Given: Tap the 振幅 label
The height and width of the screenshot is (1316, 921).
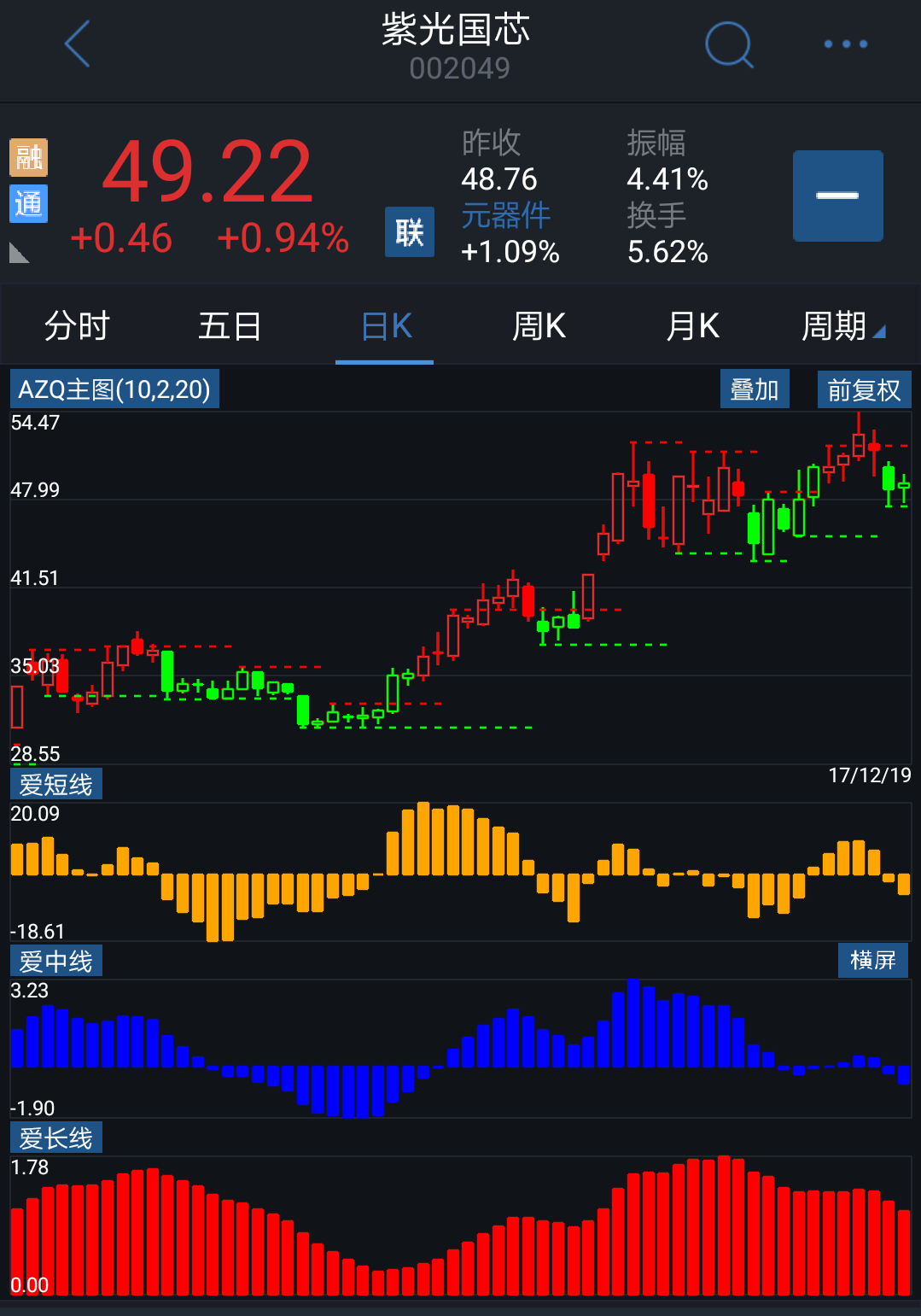Looking at the screenshot, I should pyautogui.click(x=656, y=143).
